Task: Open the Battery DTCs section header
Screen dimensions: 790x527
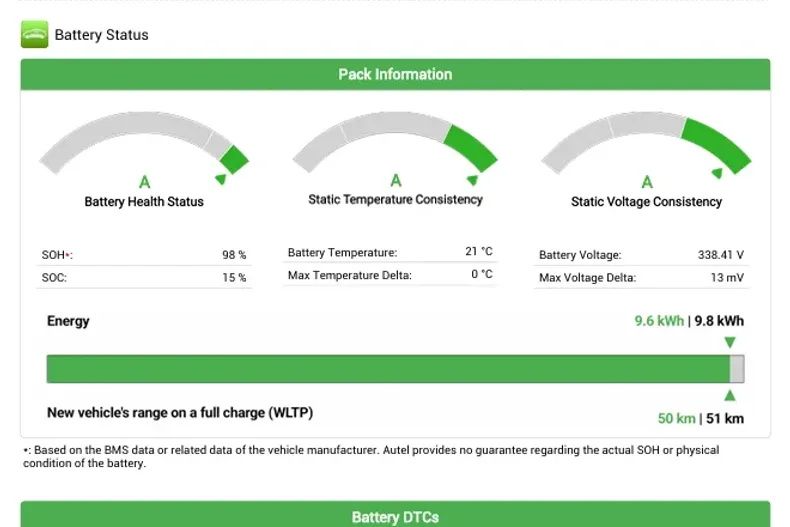Action: click(395, 514)
